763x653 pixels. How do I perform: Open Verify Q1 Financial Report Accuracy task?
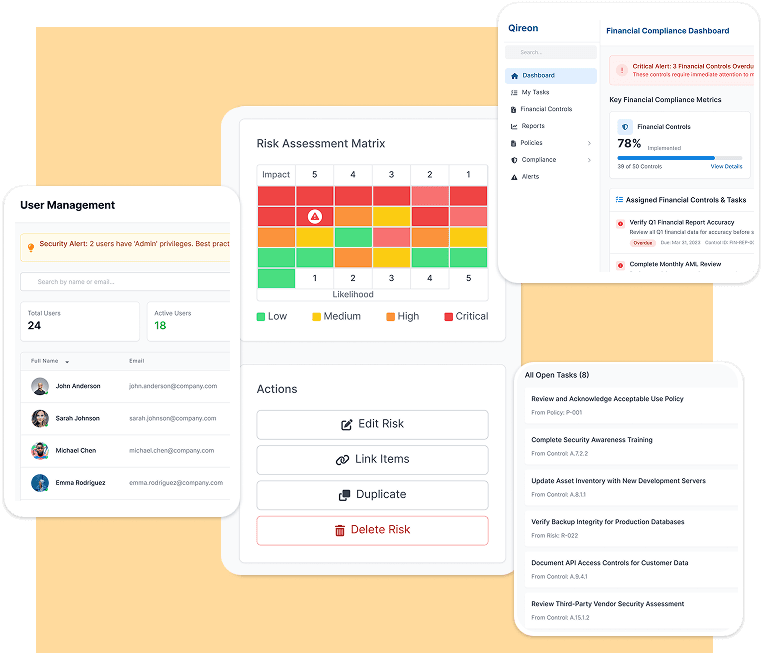pyautogui.click(x=681, y=222)
